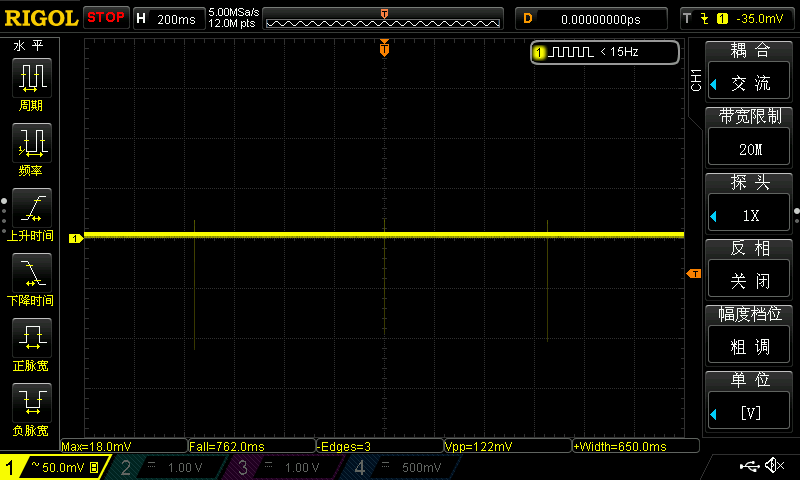The image size is (800, 480).
Task: Select the Rise Time (上升时间) measurement icon
Action: (x=32, y=208)
